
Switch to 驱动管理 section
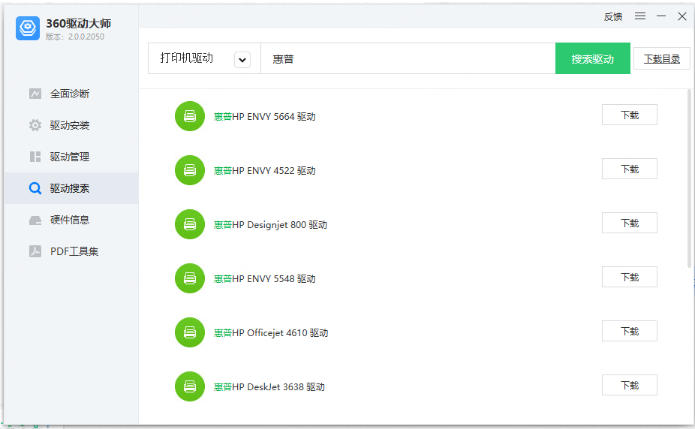(x=71, y=156)
